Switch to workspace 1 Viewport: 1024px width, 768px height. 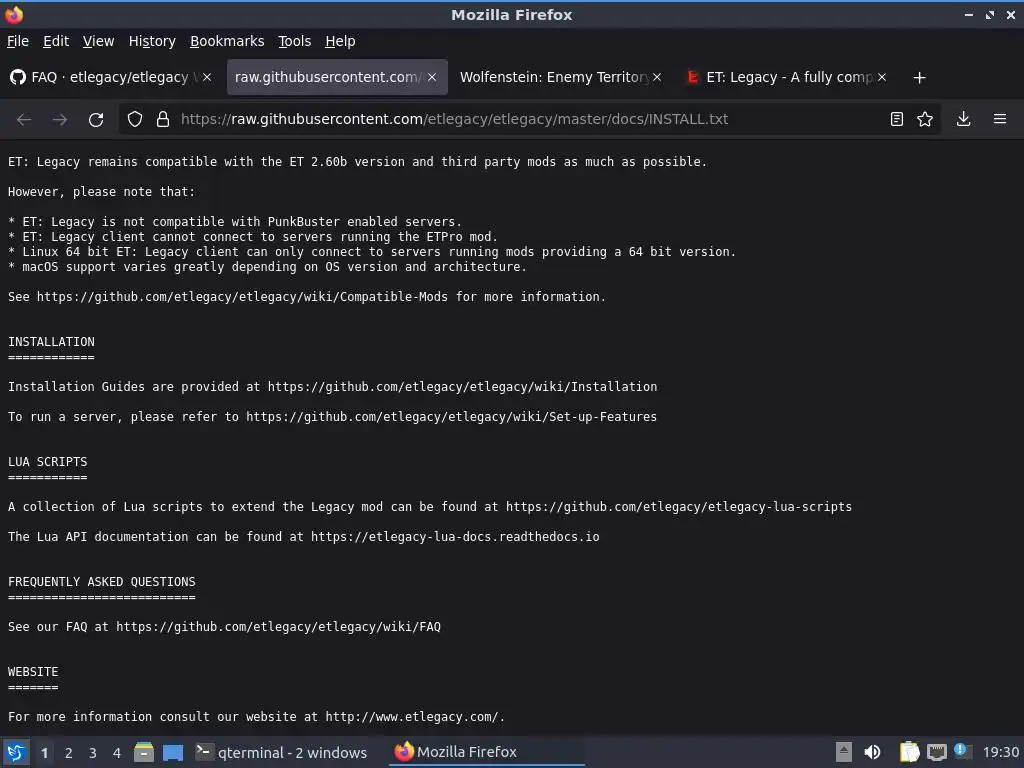[x=44, y=753]
